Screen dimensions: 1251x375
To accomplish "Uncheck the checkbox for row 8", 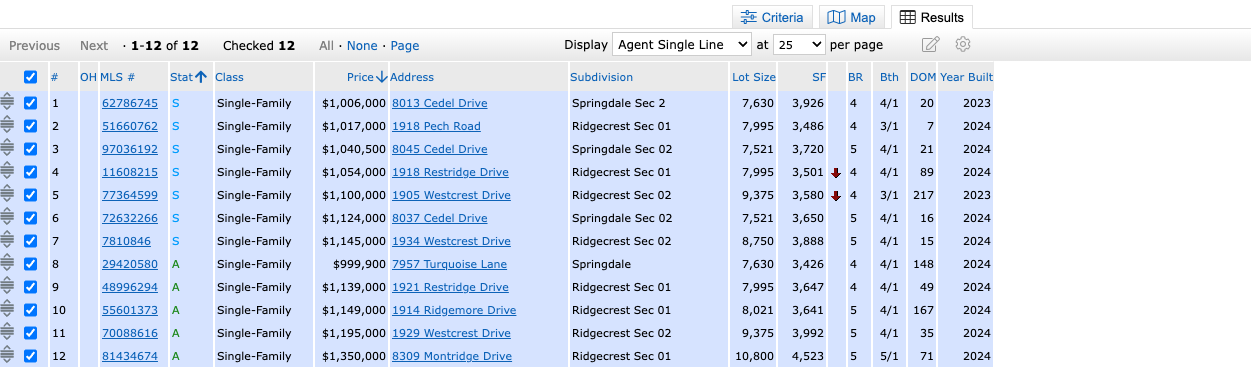I will 30,264.
